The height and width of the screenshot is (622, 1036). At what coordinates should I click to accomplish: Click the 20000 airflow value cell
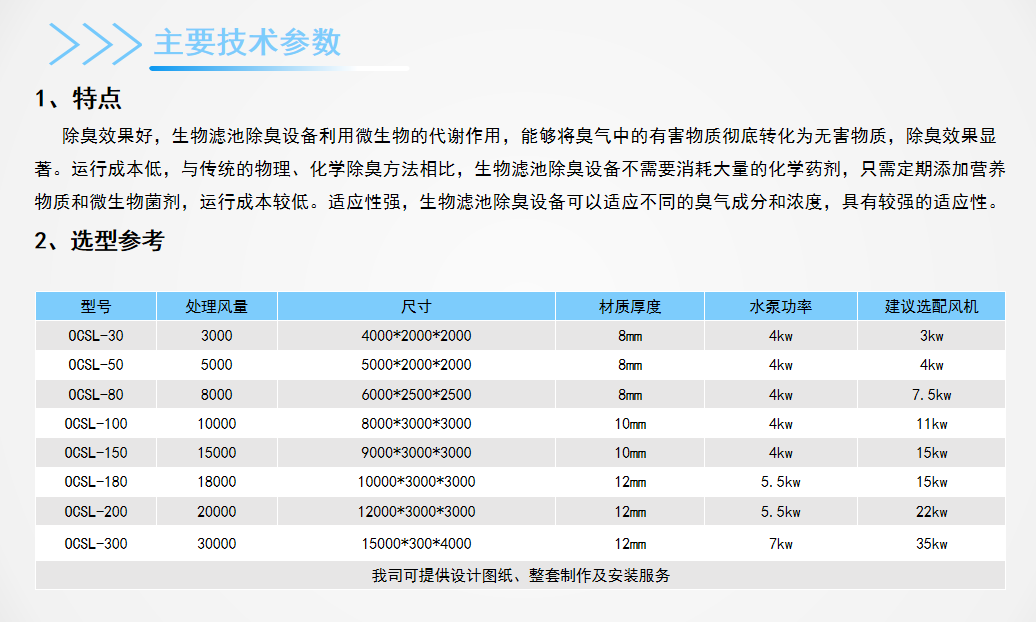[216, 512]
